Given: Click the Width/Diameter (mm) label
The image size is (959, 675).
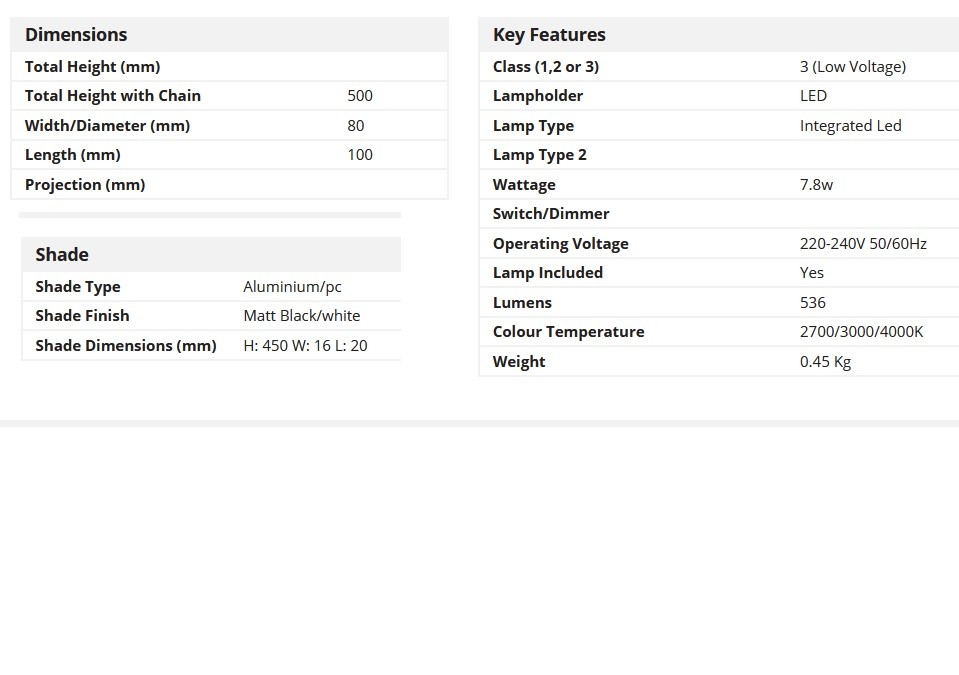Looking at the screenshot, I should [107, 126].
